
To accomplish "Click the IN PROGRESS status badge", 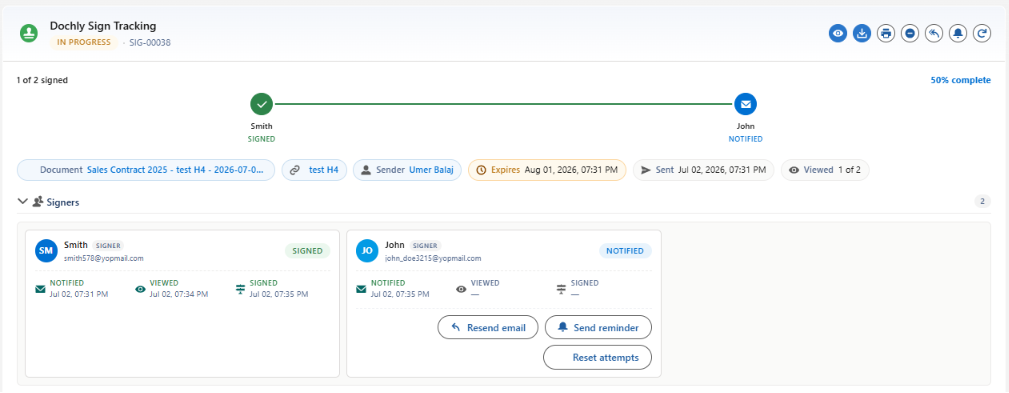I will [83, 42].
